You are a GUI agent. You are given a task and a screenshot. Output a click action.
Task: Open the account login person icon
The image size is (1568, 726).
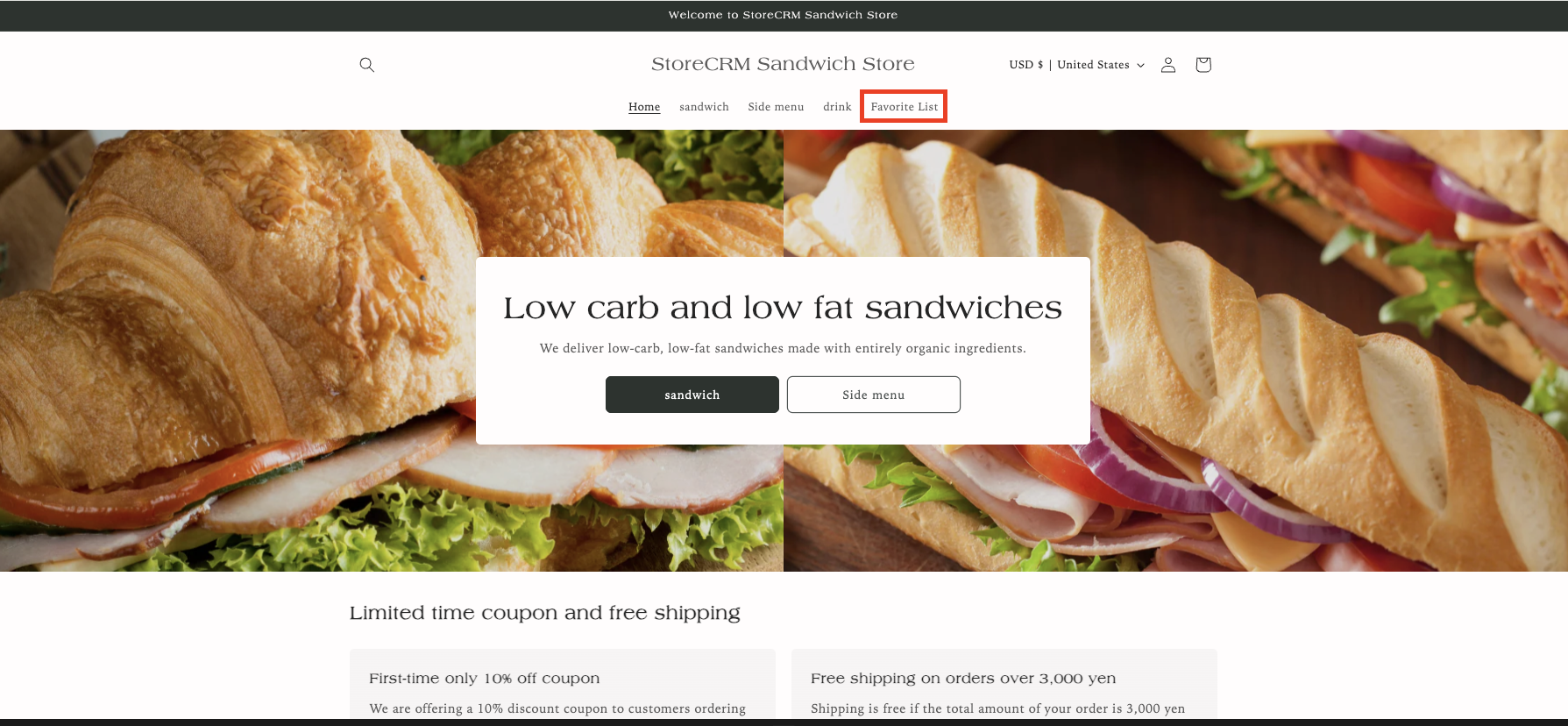[1168, 65]
